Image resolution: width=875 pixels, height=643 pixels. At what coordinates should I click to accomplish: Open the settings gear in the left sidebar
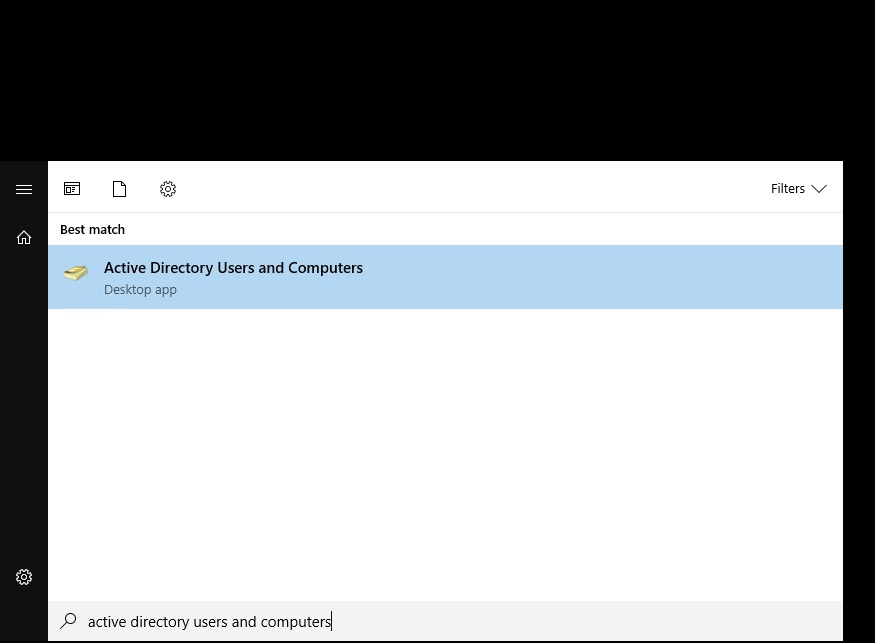(24, 577)
